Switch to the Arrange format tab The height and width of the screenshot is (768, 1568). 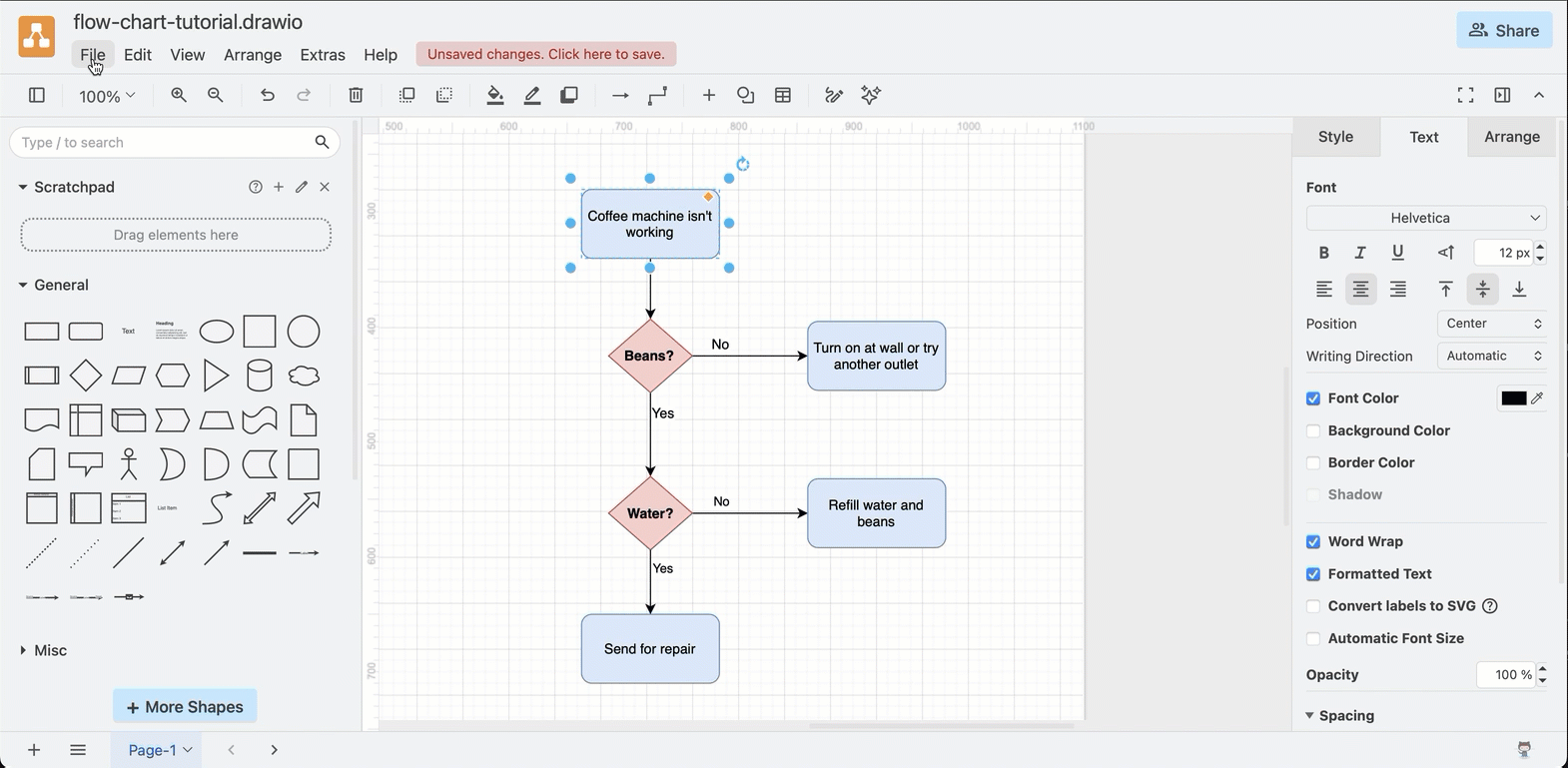coord(1512,137)
